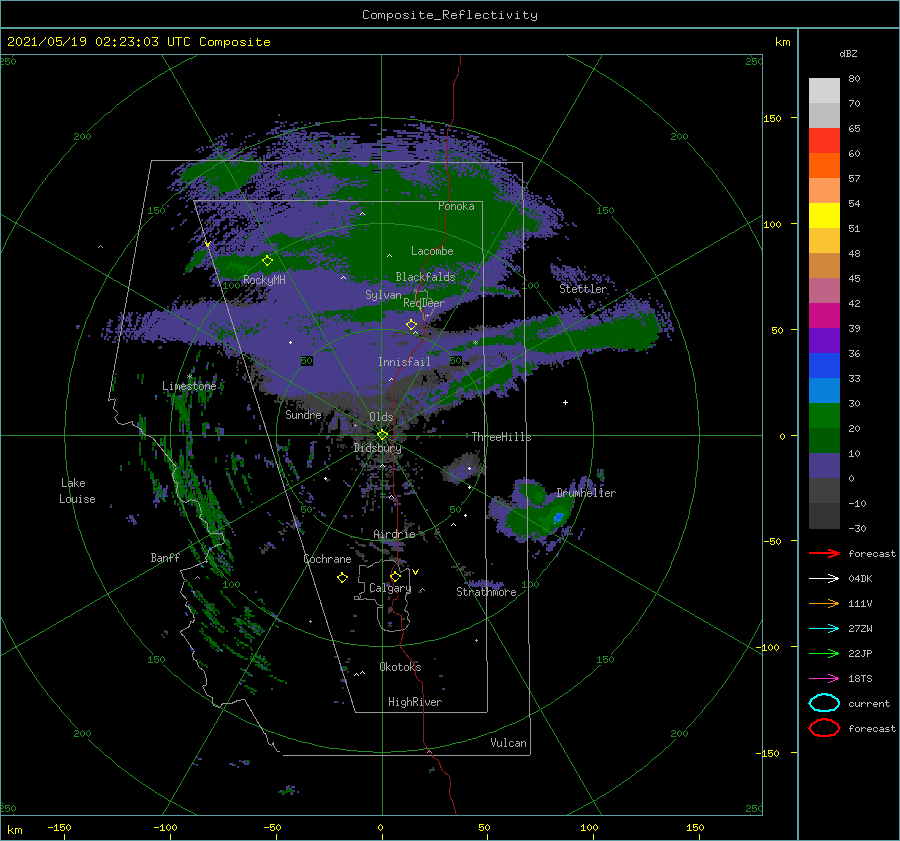
Task: Click the yellow diamond marker below Cochrane
Action: coord(342,578)
